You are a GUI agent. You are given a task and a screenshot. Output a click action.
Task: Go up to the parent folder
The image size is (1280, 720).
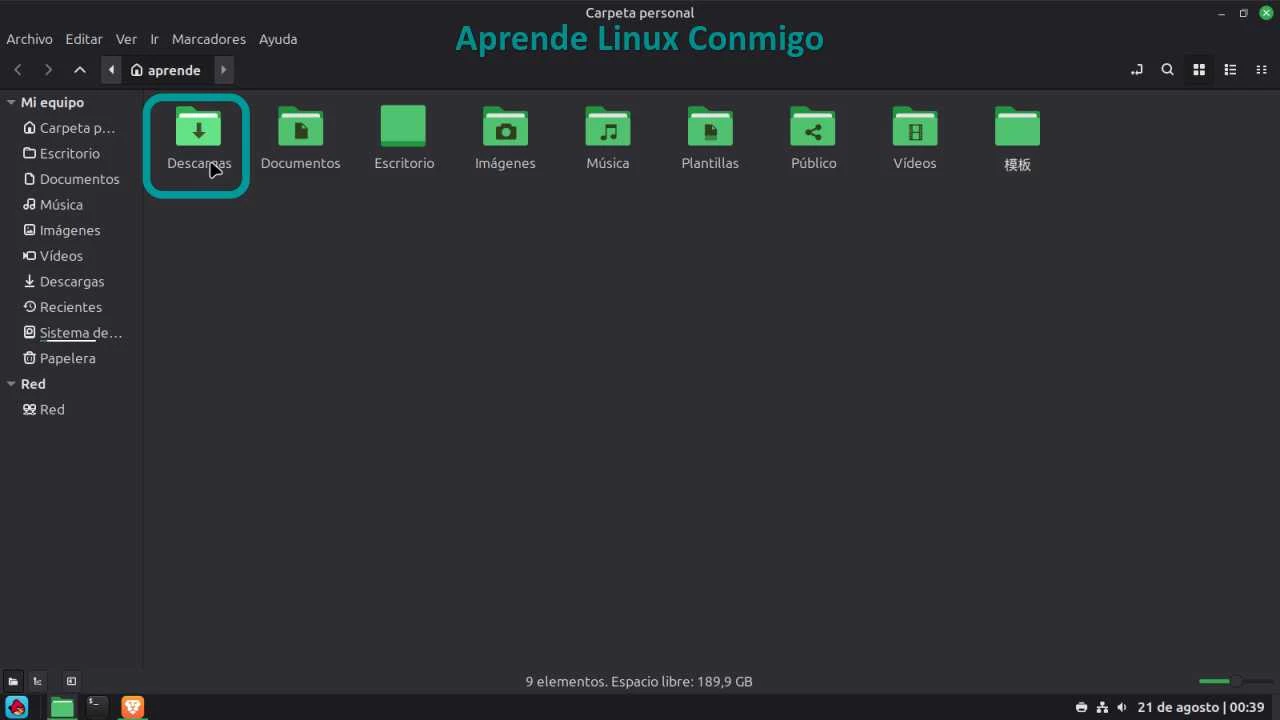point(80,70)
